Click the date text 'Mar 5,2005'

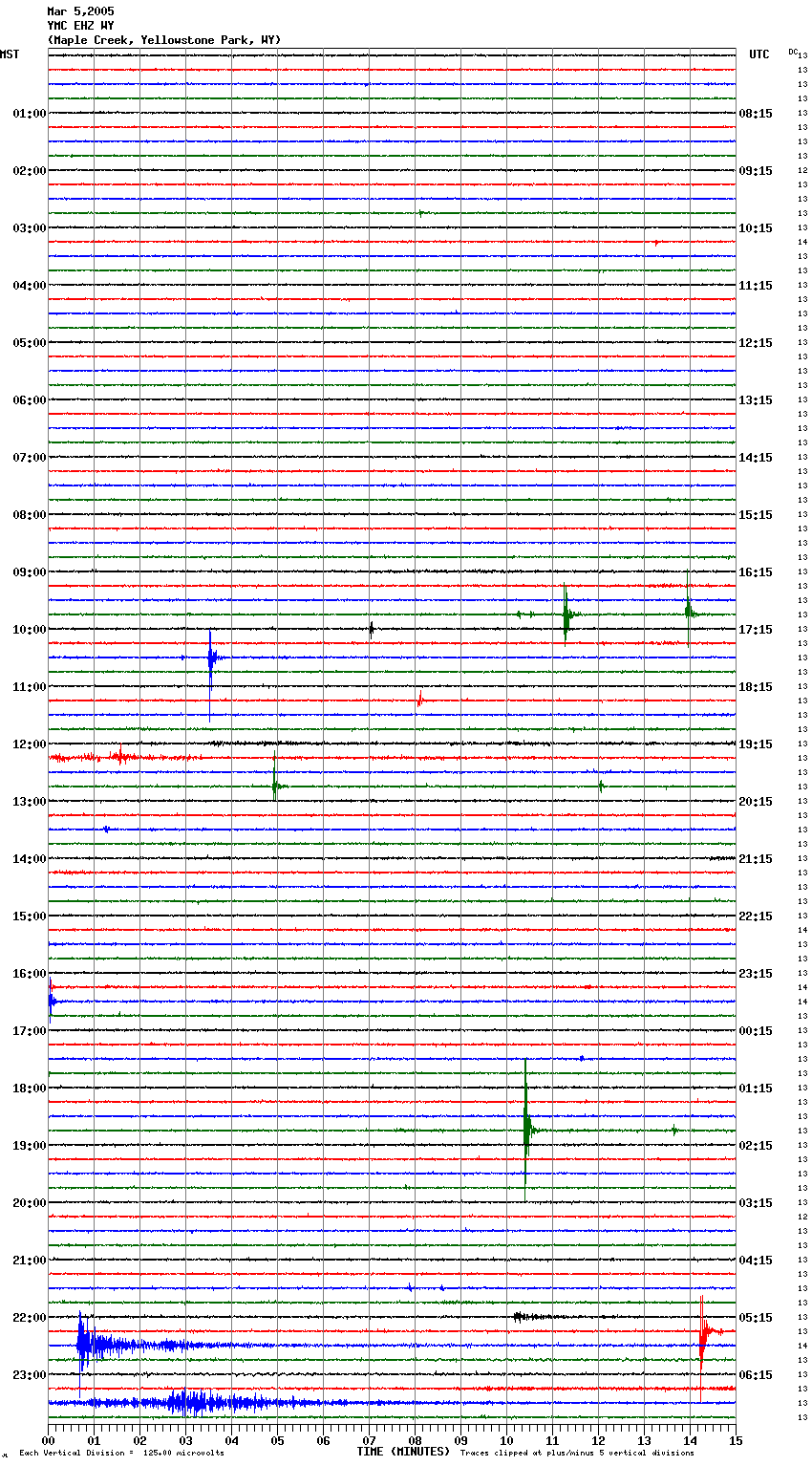pyautogui.click(x=80, y=11)
